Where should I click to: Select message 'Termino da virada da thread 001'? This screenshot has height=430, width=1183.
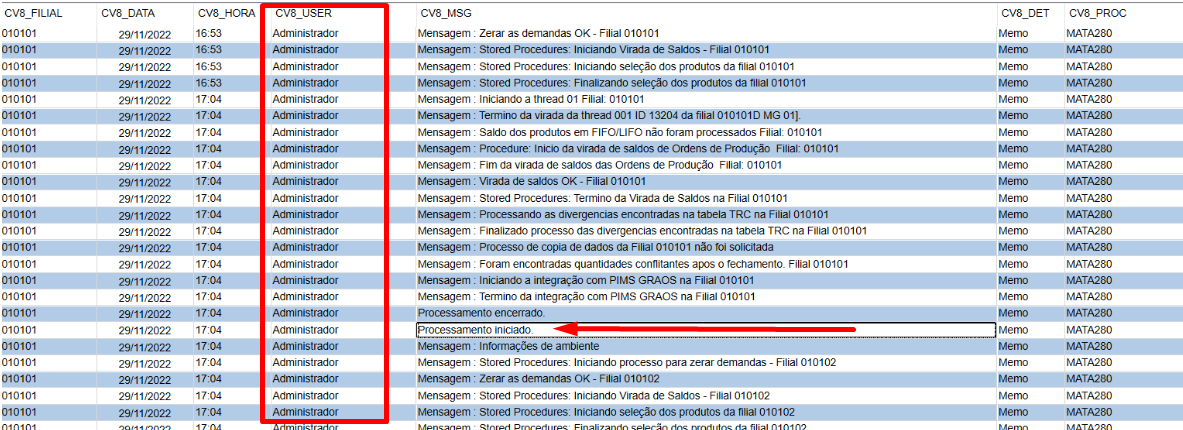[609, 115]
